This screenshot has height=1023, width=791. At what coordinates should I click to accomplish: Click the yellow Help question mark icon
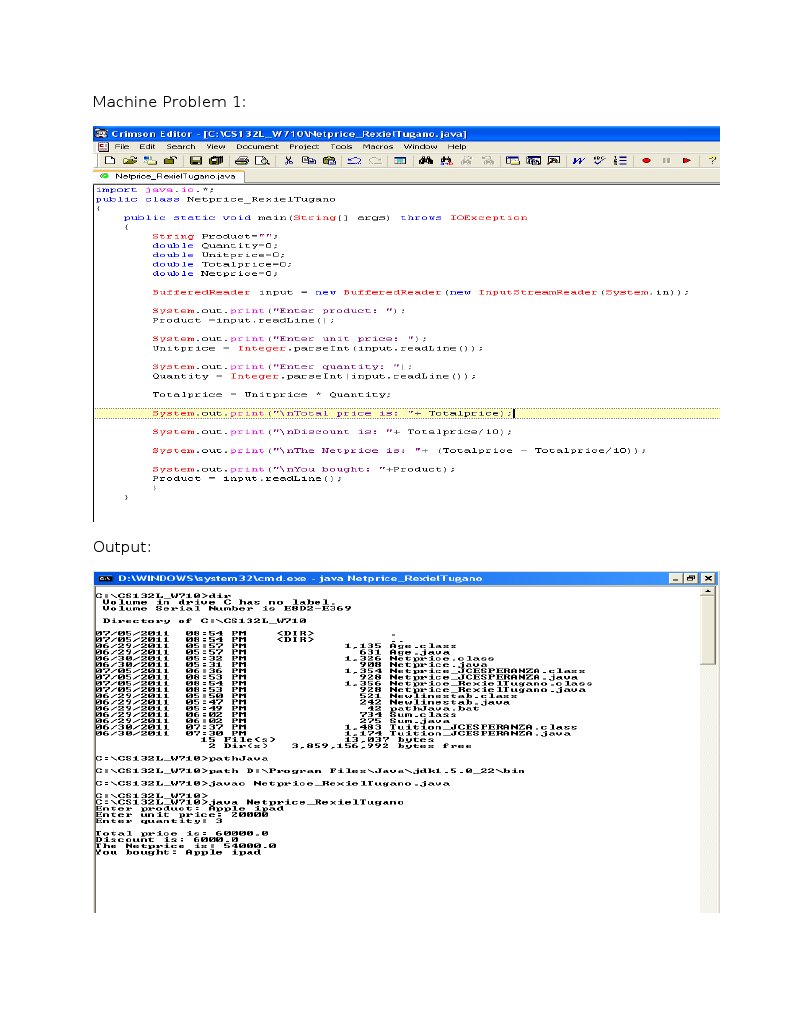[713, 160]
